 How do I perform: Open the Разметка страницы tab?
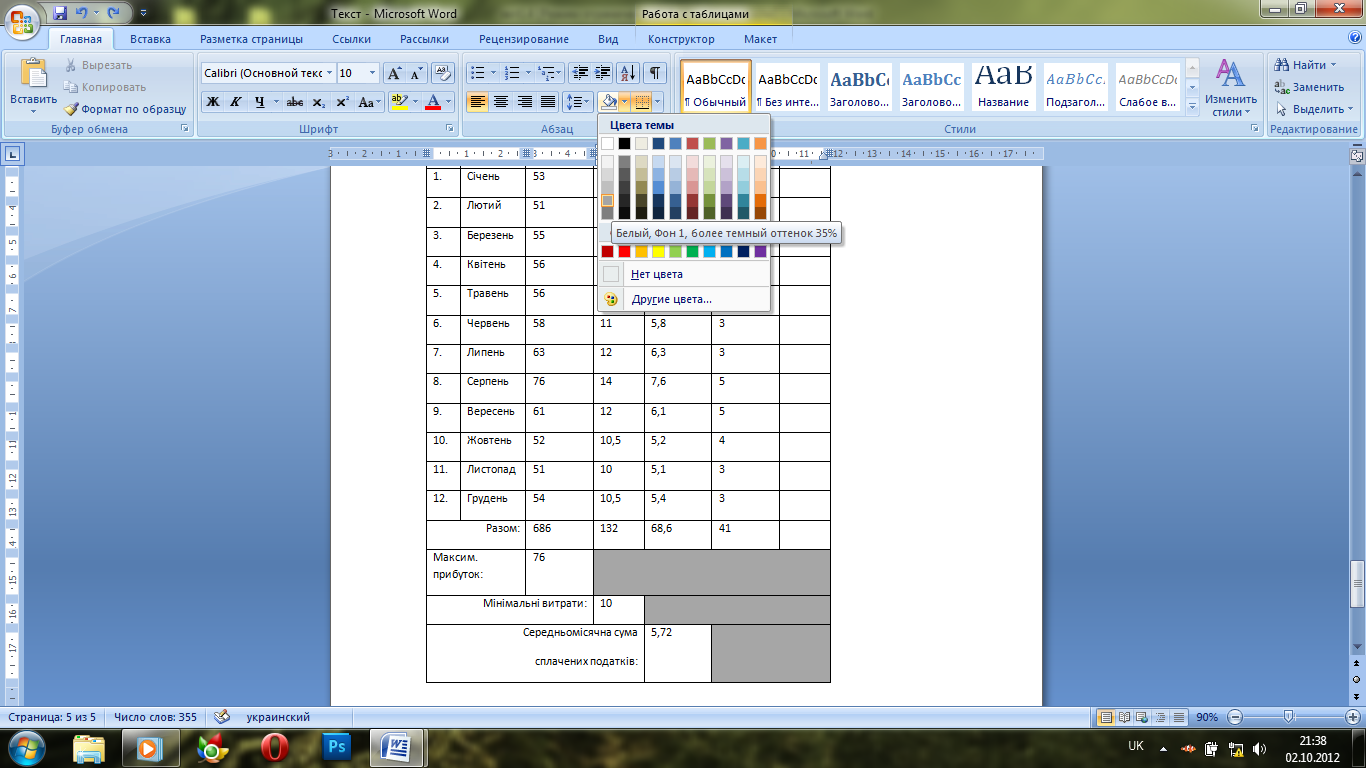click(x=251, y=39)
